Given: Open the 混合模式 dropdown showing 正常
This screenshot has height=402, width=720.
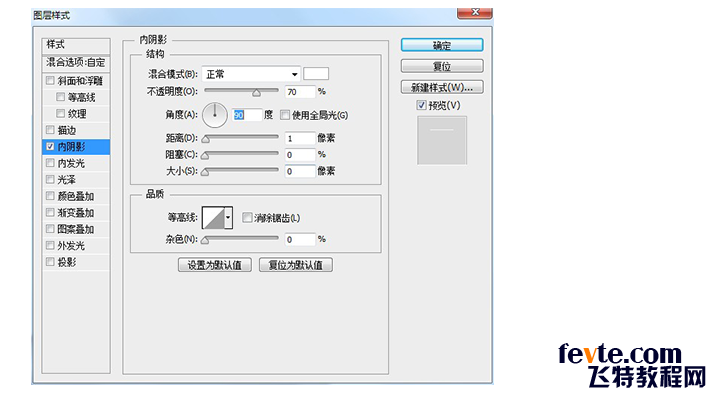Looking at the screenshot, I should coord(251,74).
